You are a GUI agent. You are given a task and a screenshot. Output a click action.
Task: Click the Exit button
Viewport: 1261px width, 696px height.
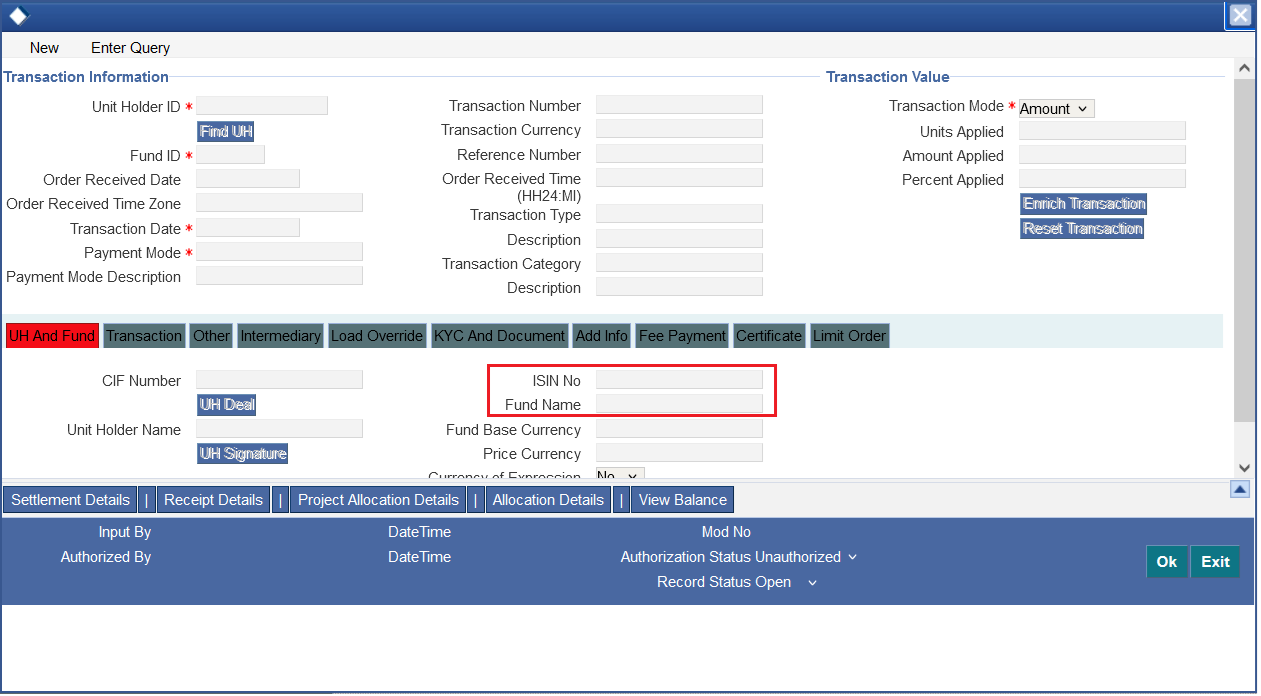click(1215, 562)
